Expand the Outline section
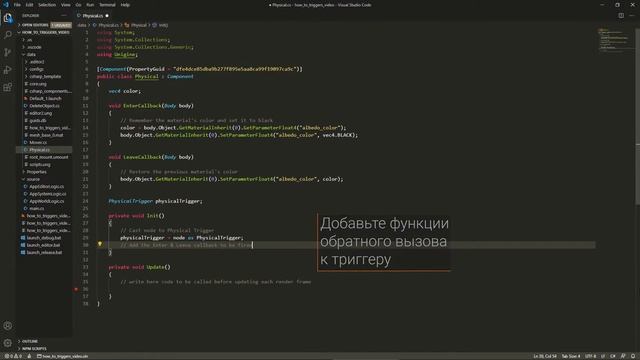Screen dimensions: 640x360 [x=29, y=341]
